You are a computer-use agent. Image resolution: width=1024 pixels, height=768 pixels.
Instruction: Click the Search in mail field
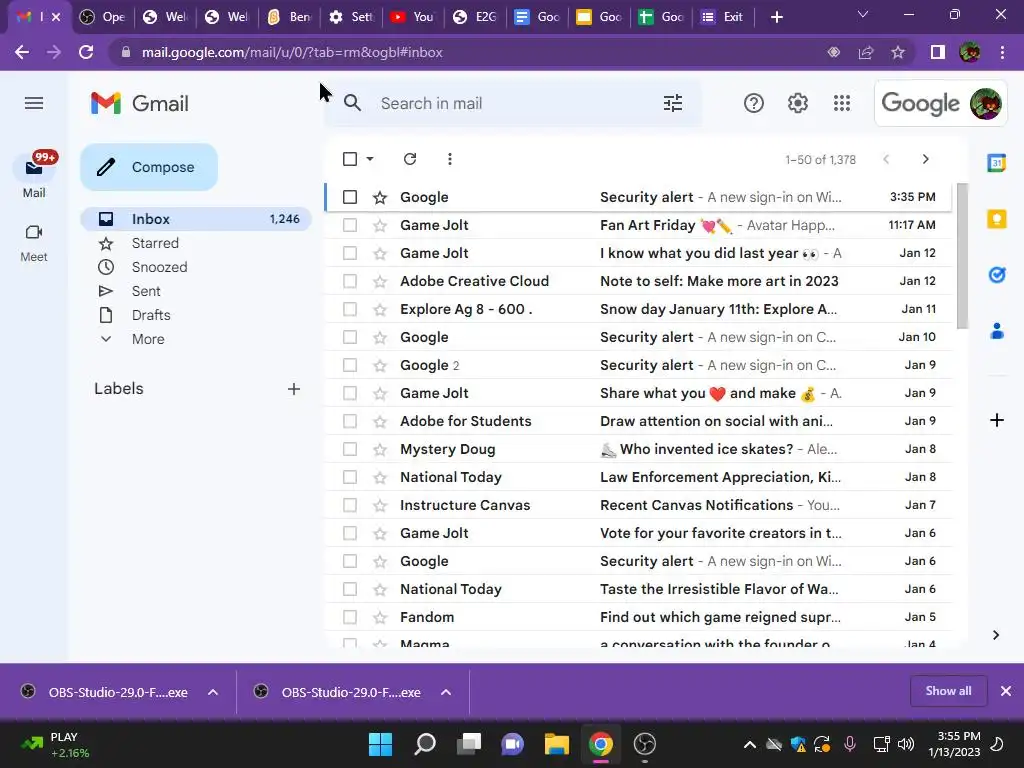tap(513, 103)
